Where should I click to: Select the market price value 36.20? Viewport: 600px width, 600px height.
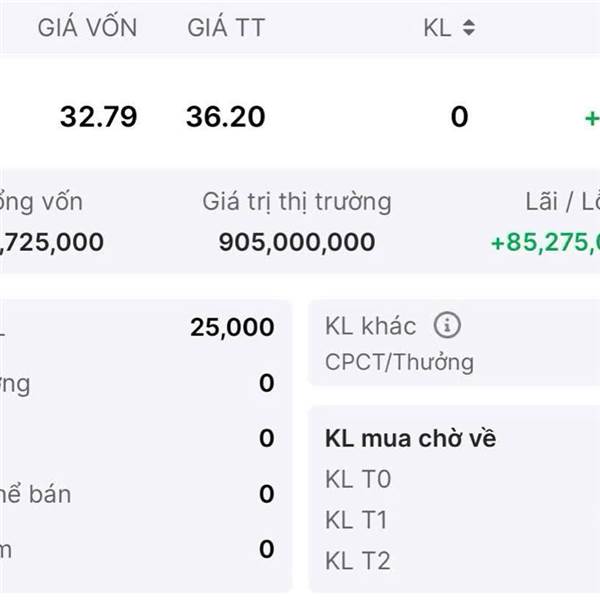coord(225,117)
